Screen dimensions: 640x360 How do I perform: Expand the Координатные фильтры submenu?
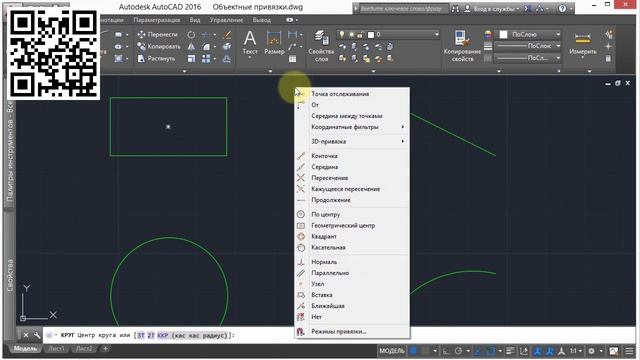coord(352,127)
